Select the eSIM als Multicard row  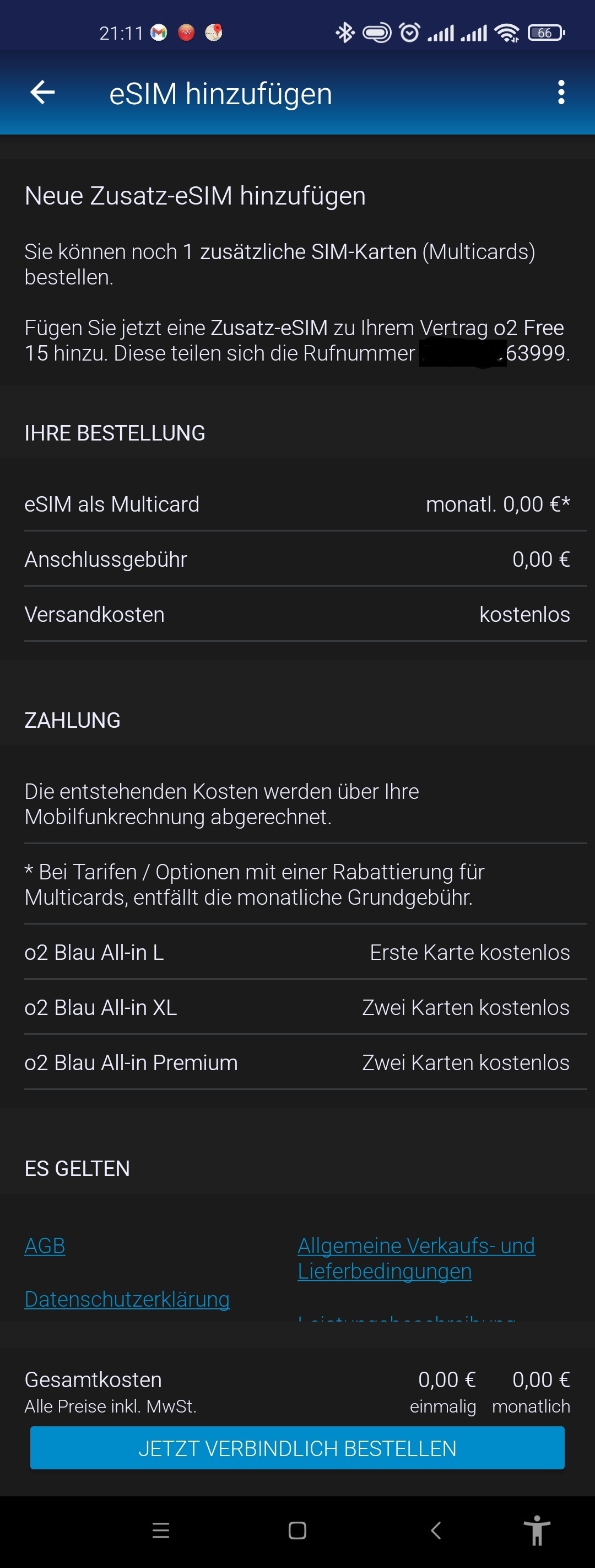click(297, 504)
